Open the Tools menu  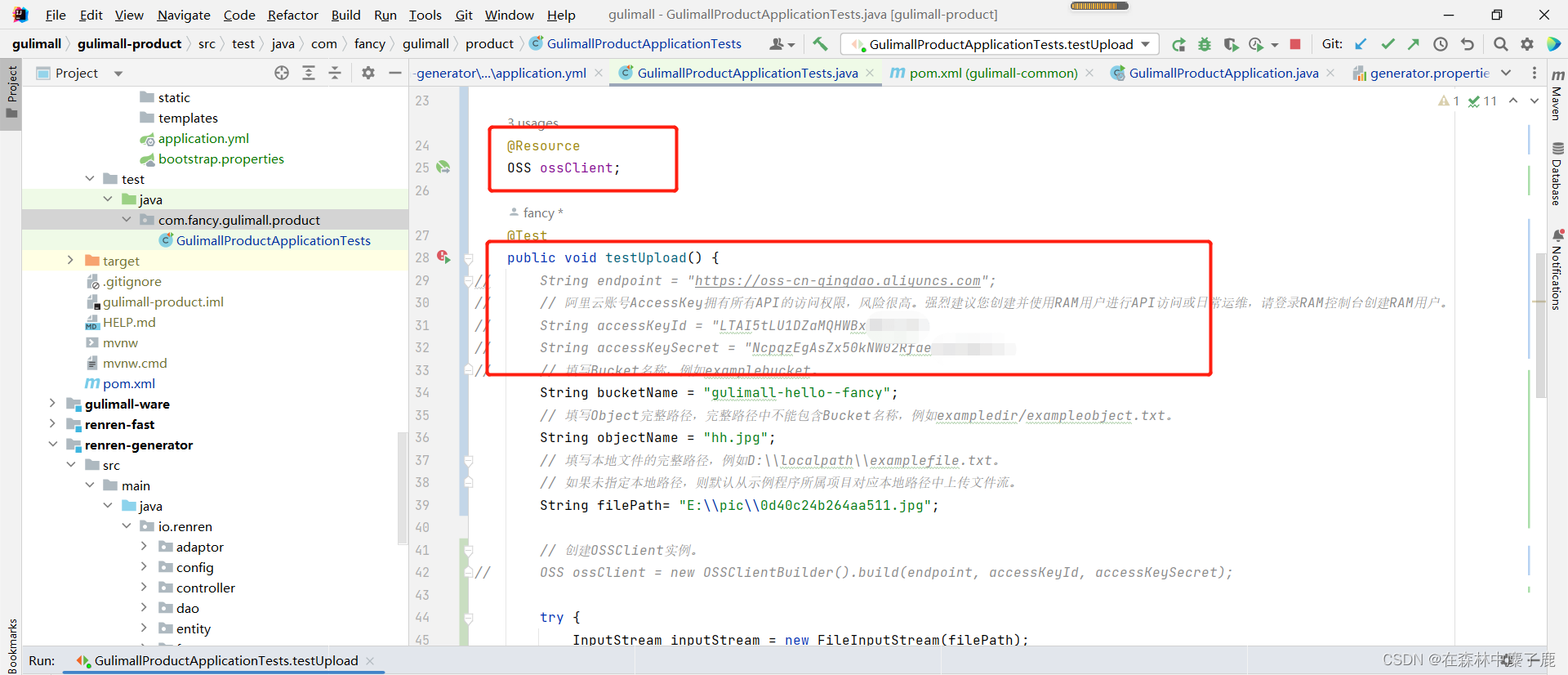pos(425,15)
